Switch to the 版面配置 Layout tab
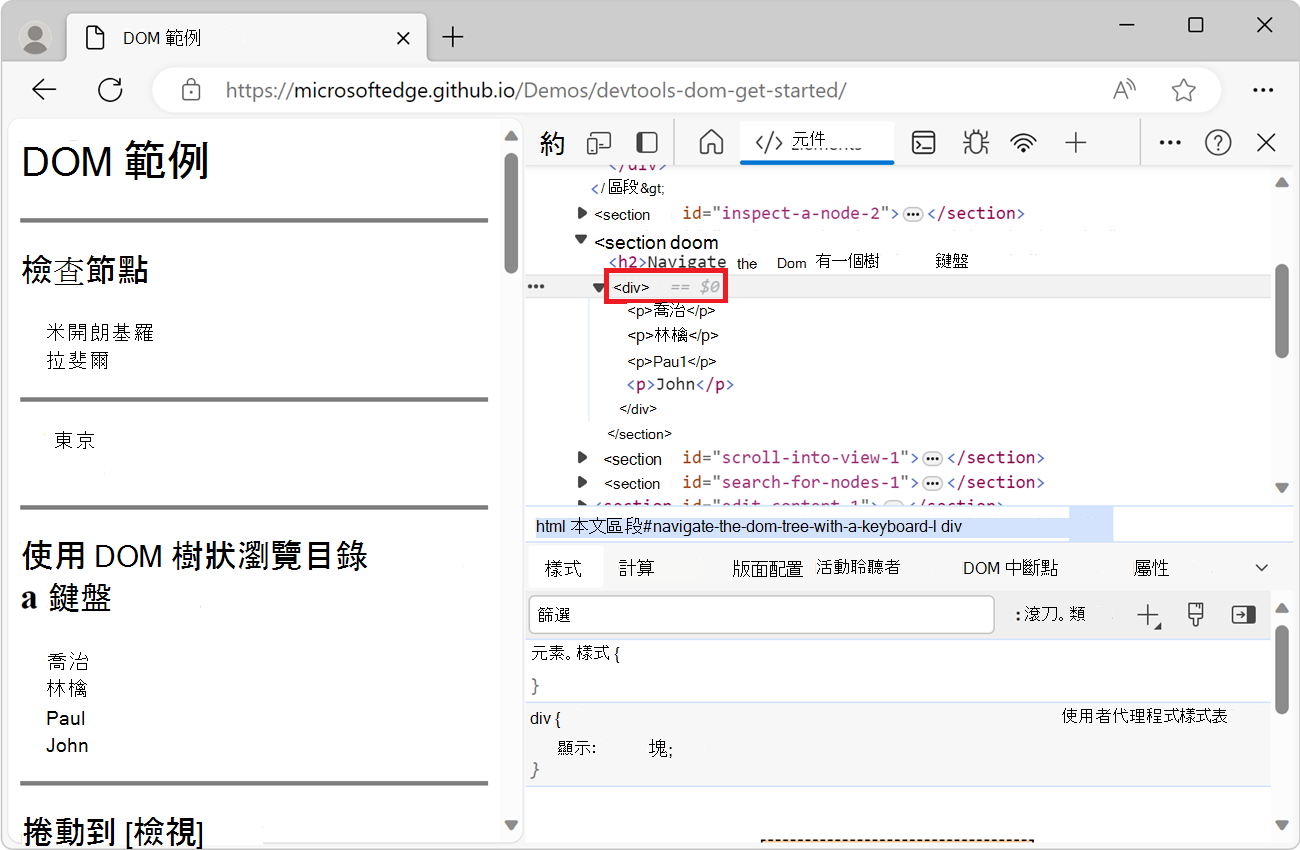Image resolution: width=1300 pixels, height=850 pixels. 767,568
